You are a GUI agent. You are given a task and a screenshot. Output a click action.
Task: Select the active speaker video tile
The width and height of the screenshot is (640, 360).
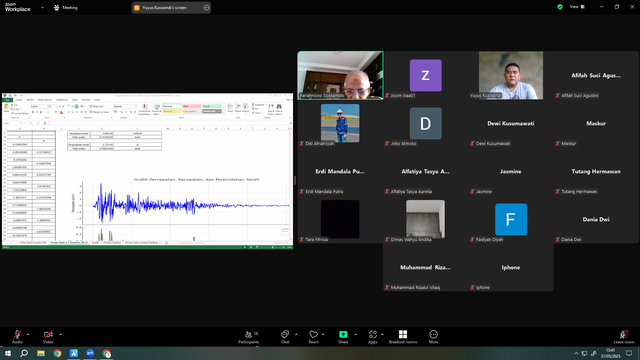pos(340,75)
